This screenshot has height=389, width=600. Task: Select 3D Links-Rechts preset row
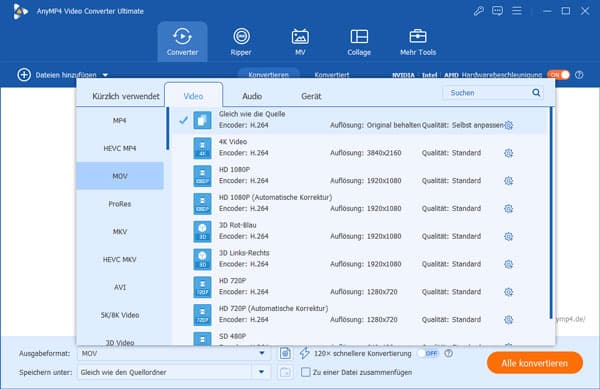pos(360,259)
